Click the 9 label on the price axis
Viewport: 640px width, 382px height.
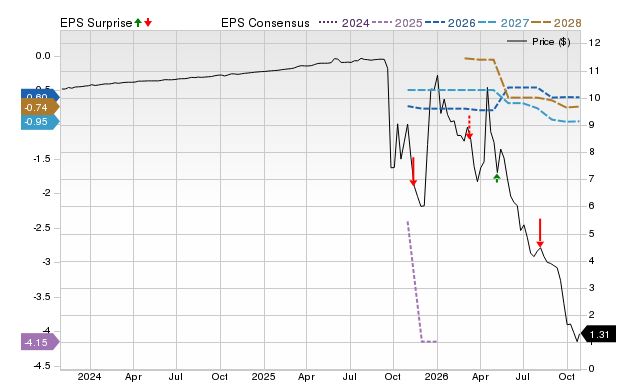pyautogui.click(x=591, y=124)
